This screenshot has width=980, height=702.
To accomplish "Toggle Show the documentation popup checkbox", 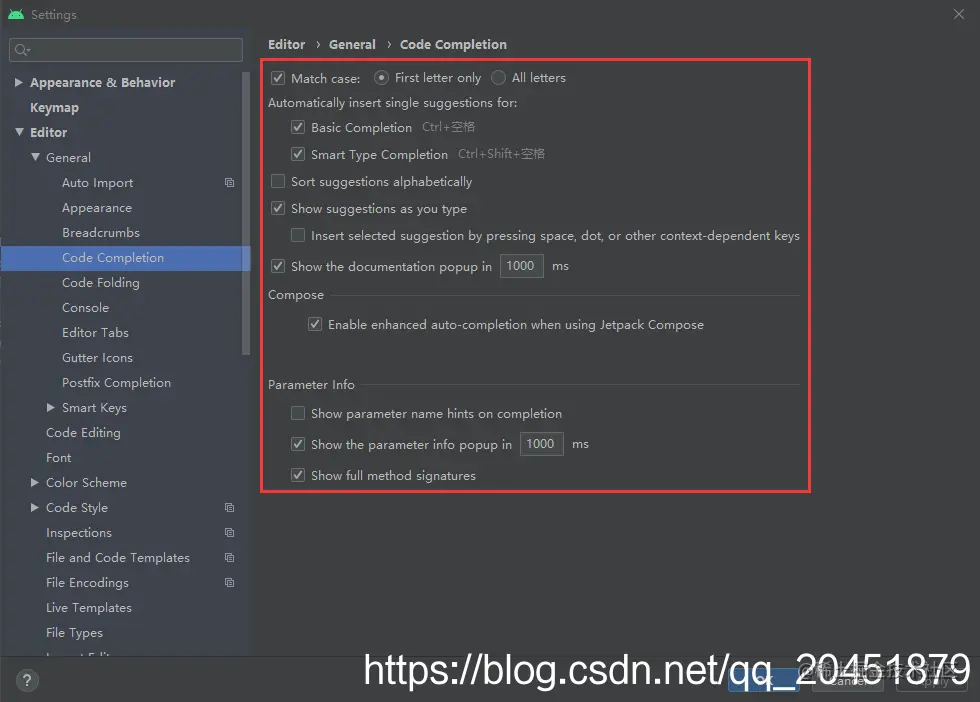I will [278, 266].
